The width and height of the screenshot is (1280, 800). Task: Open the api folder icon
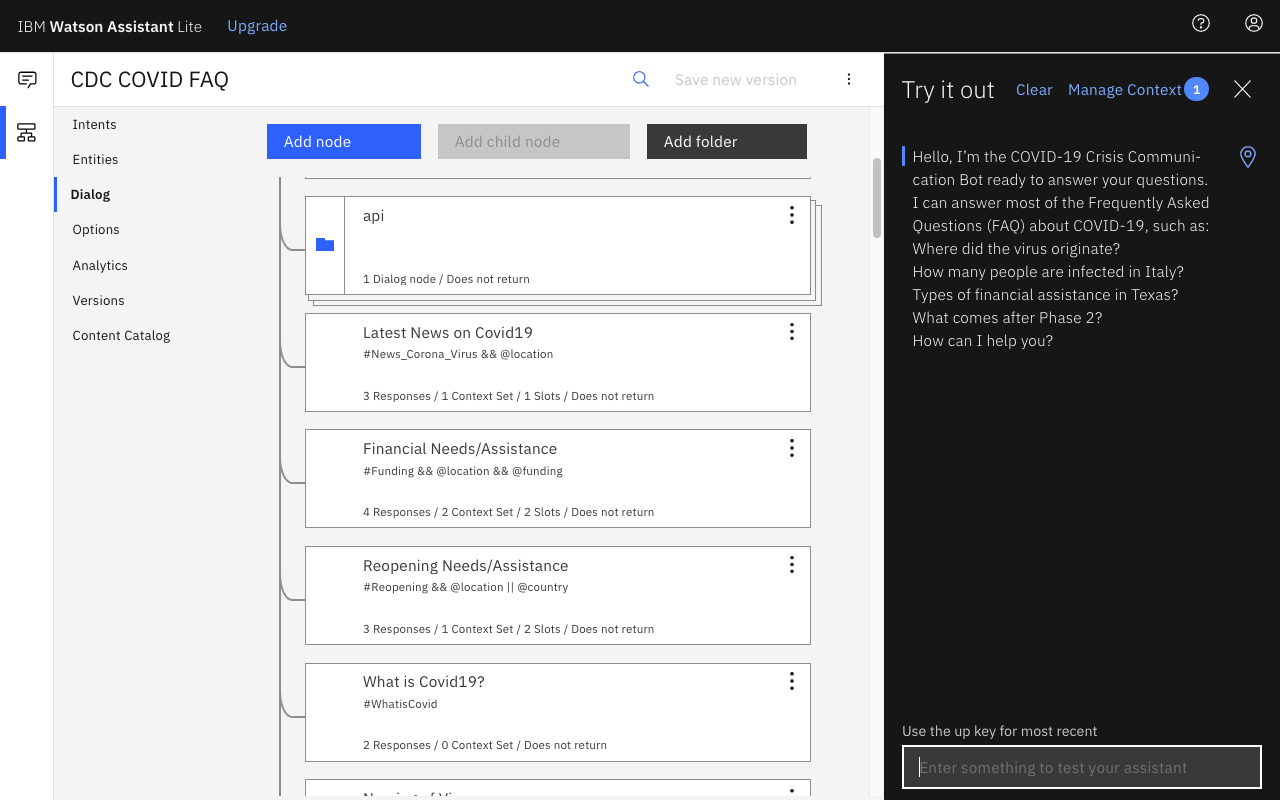point(325,244)
